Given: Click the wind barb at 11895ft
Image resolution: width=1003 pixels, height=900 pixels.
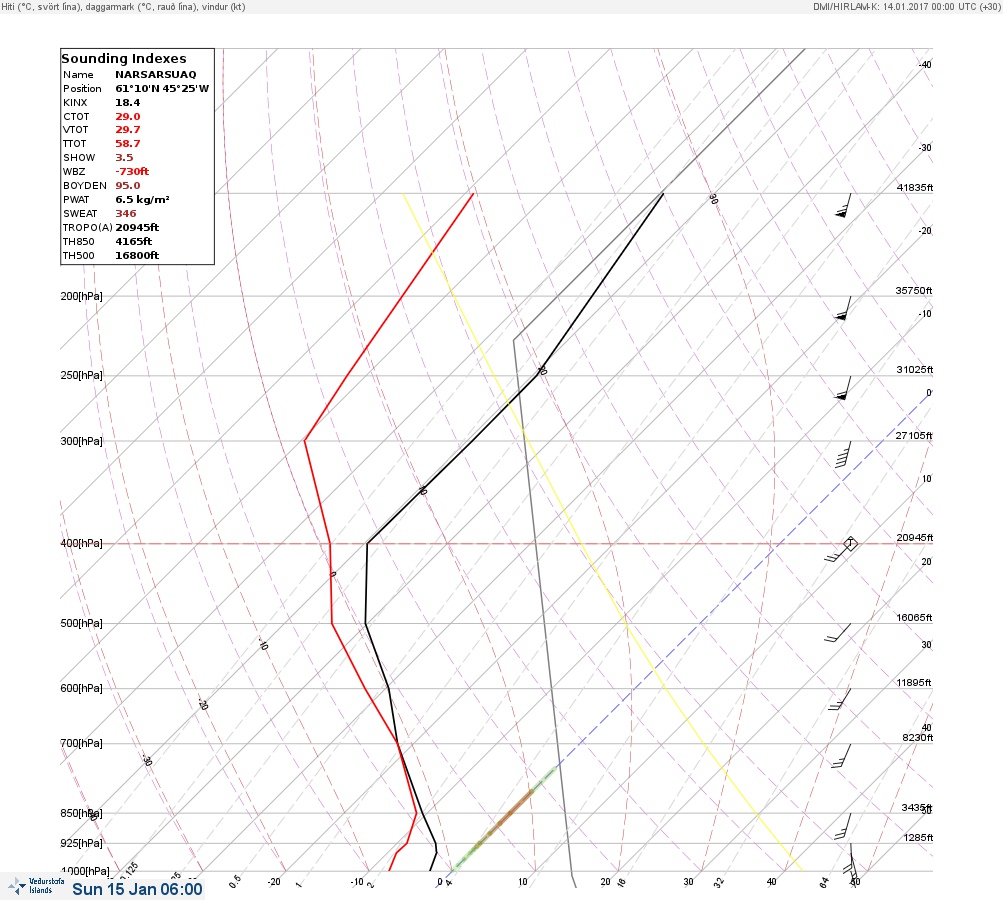Looking at the screenshot, I should (x=840, y=699).
